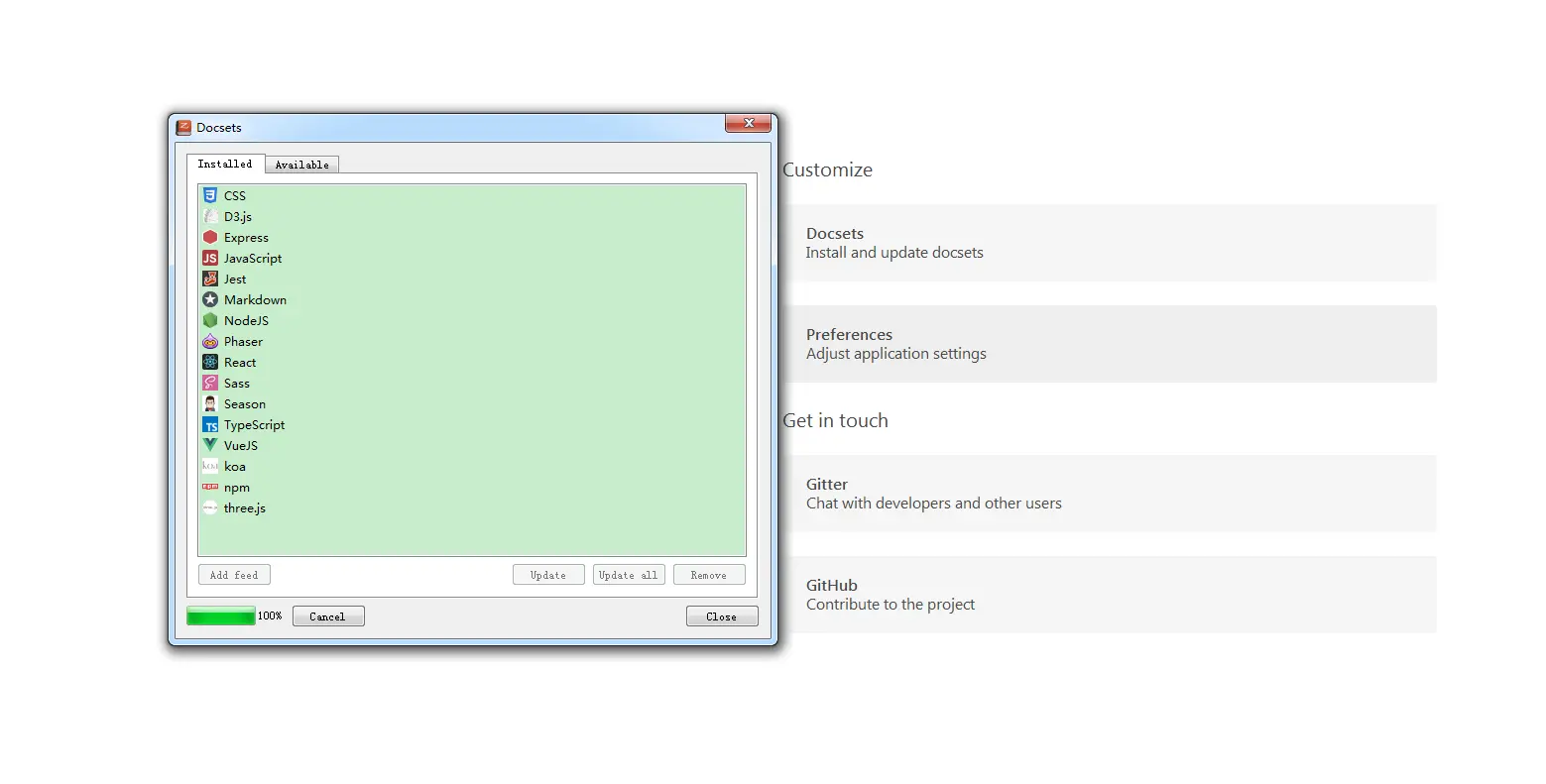
Task: Open Gitter chat card on welcome page
Action: pos(1108,494)
